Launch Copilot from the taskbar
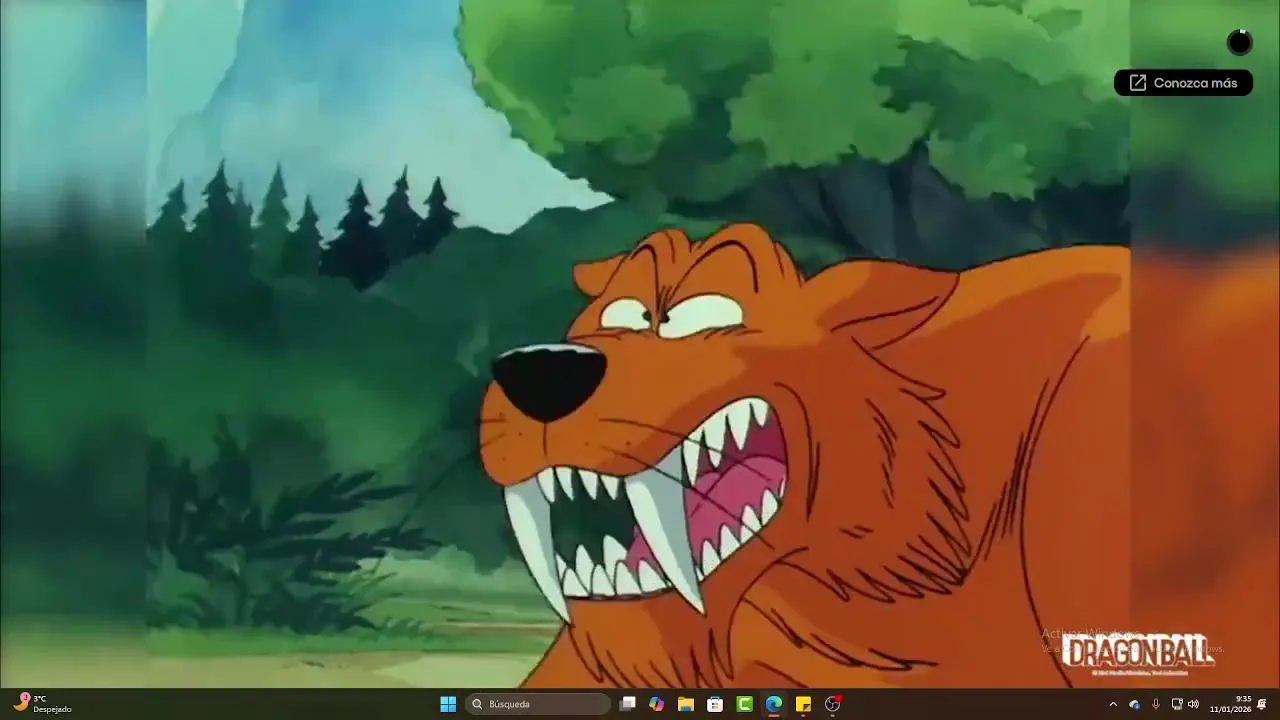 click(x=656, y=704)
